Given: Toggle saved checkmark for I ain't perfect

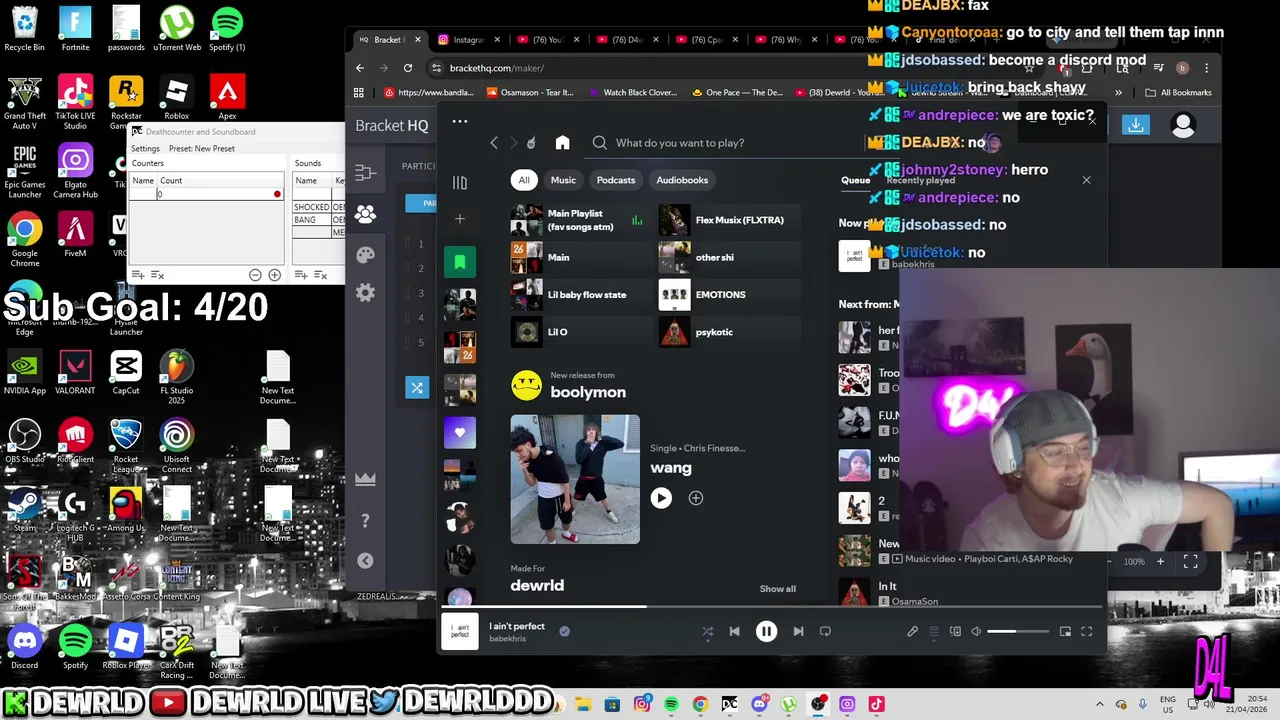Looking at the screenshot, I should (564, 631).
